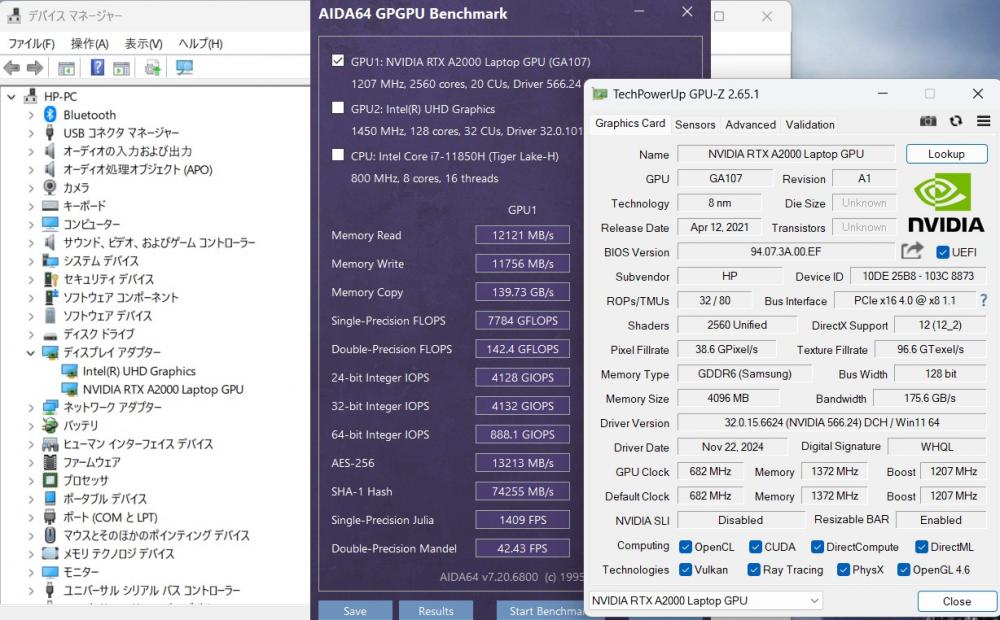1000x620 pixels.
Task: Click the Bus Interface question mark icon
Action: pos(983,300)
